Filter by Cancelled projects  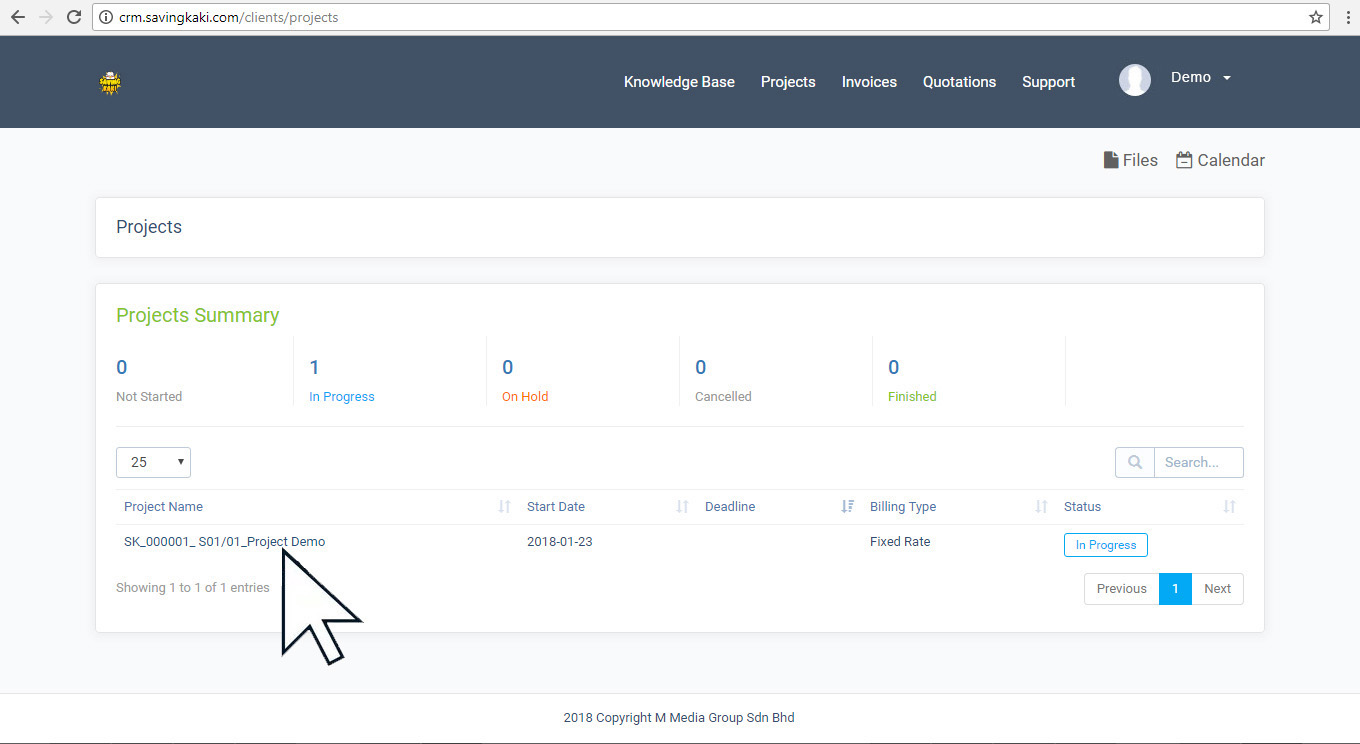tap(723, 397)
